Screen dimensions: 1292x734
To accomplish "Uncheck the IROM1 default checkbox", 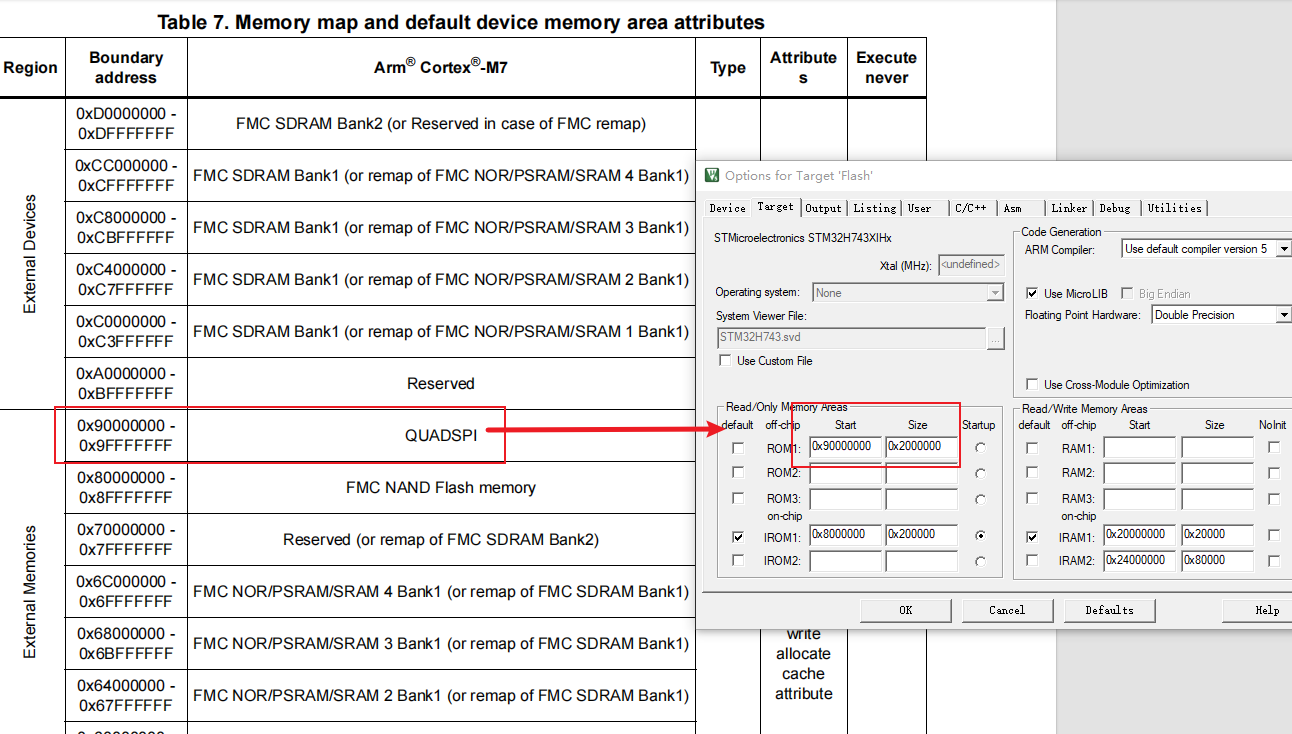I will pos(738,537).
